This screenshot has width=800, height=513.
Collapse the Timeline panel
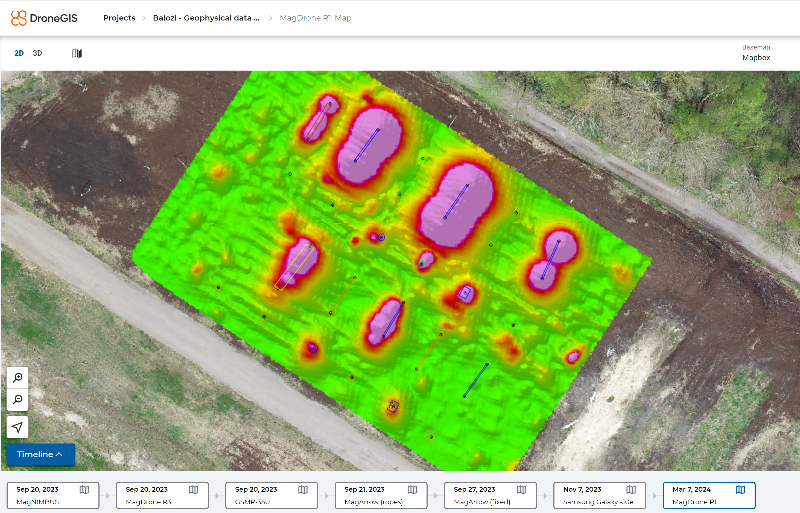pos(40,455)
